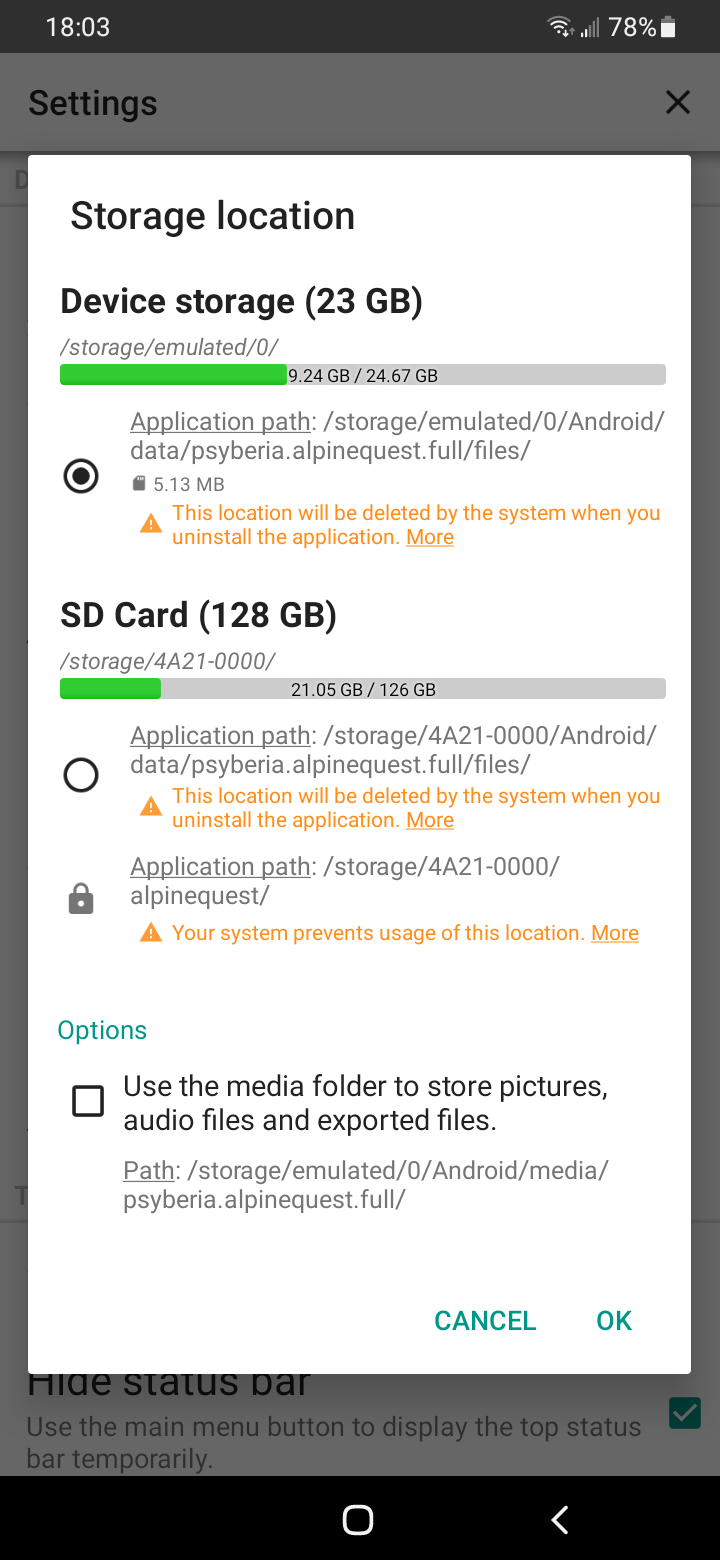Image resolution: width=720 pixels, height=1560 pixels.
Task: Click the SD Card usage bar
Action: 363,689
